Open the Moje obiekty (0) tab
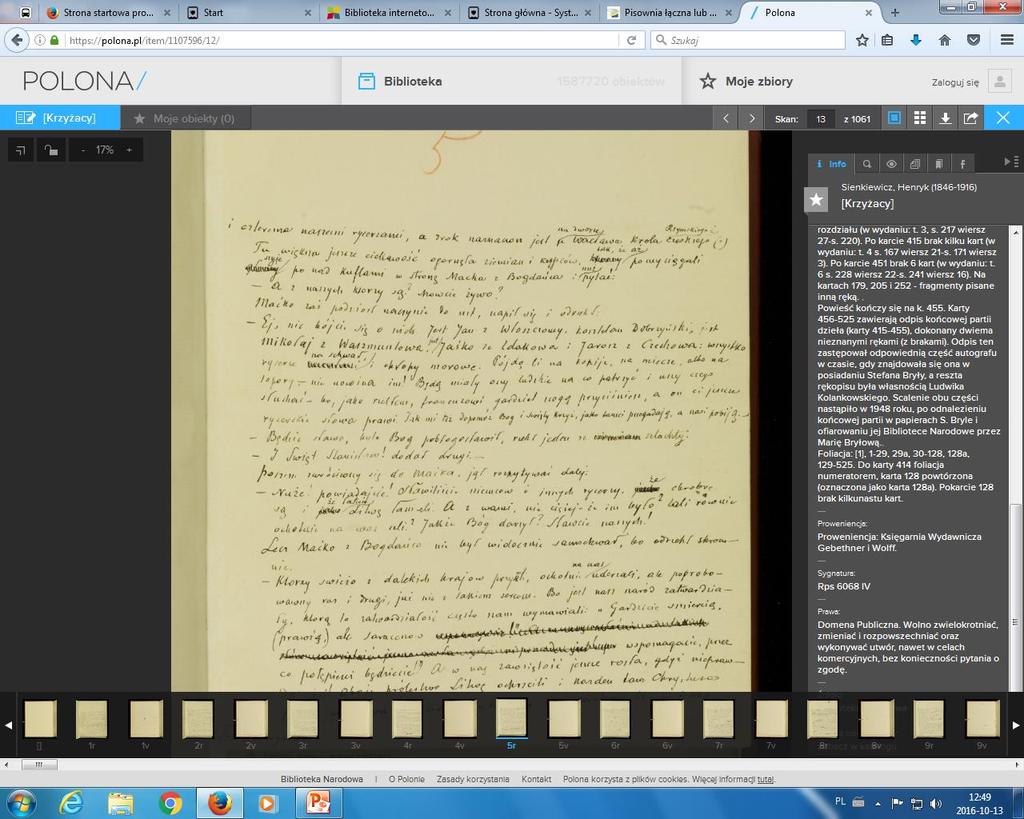Screen dimensions: 1024x819 185,118
